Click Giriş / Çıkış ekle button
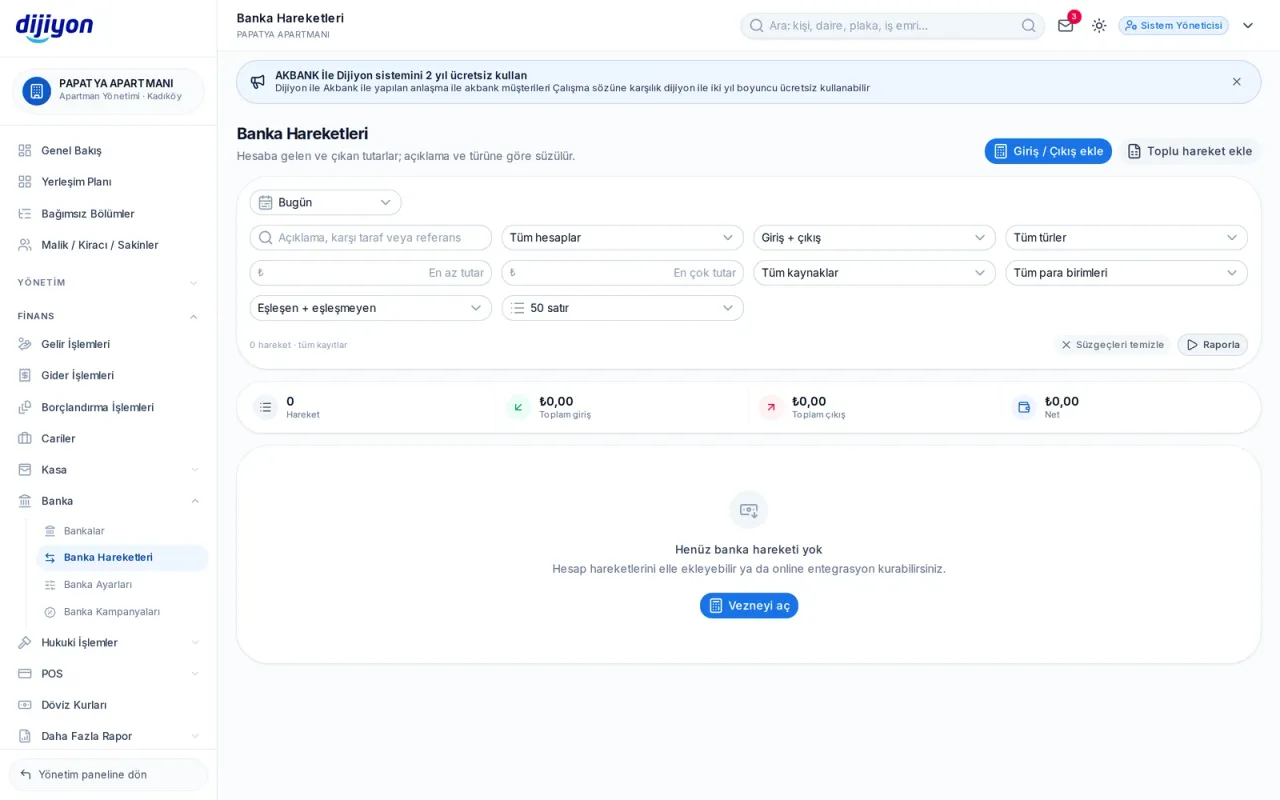1280x800 pixels. click(1048, 151)
